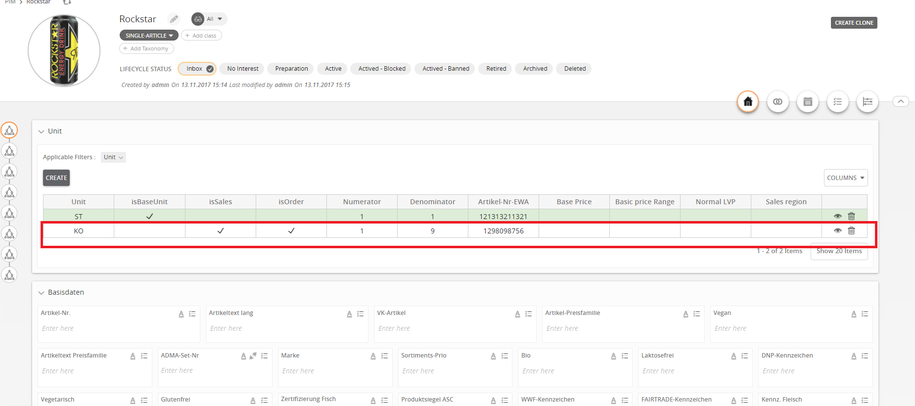Toggle isBaseUnit check in ST row
The height and width of the screenshot is (406, 915).
tap(149, 216)
